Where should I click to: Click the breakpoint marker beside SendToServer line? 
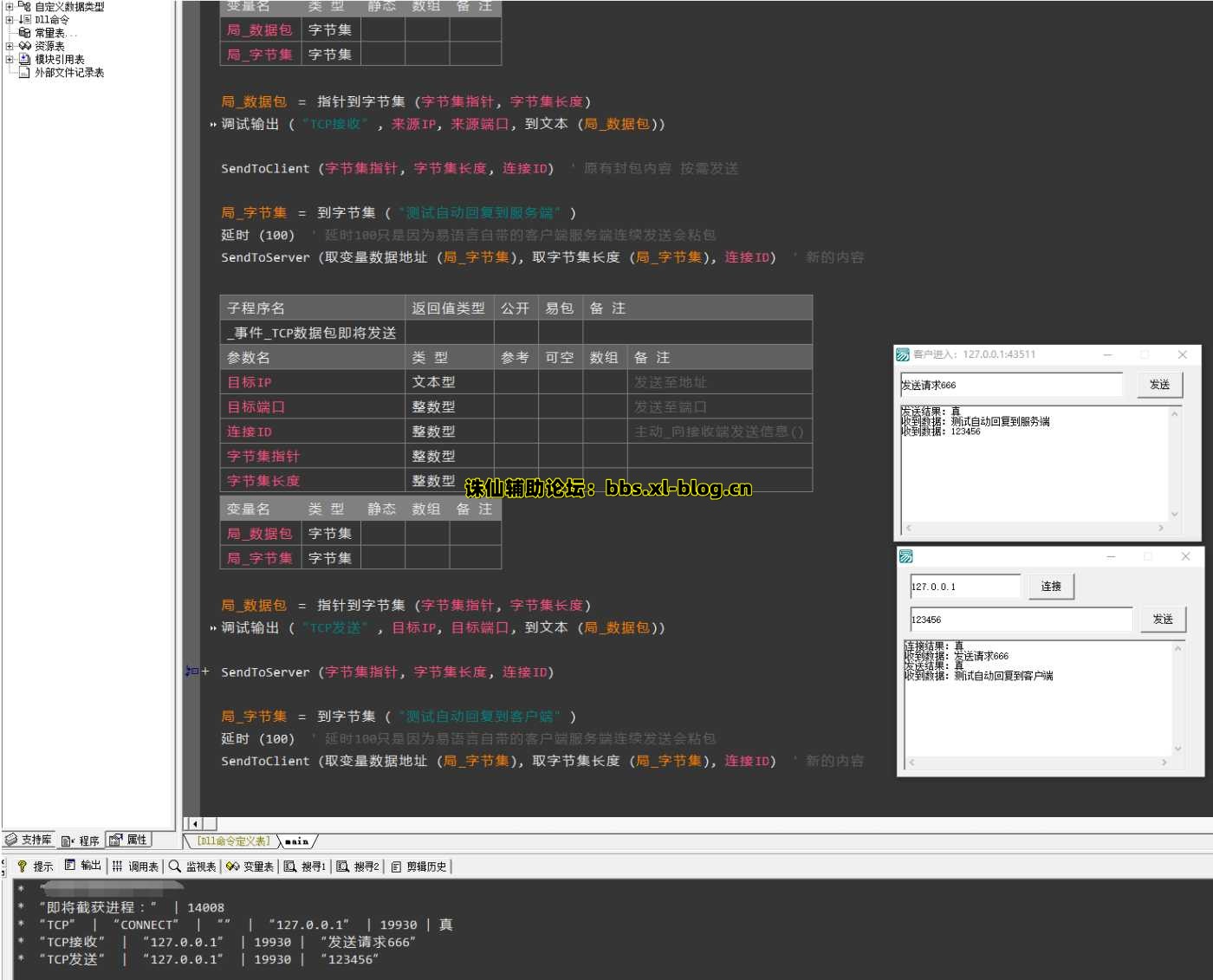[192, 672]
